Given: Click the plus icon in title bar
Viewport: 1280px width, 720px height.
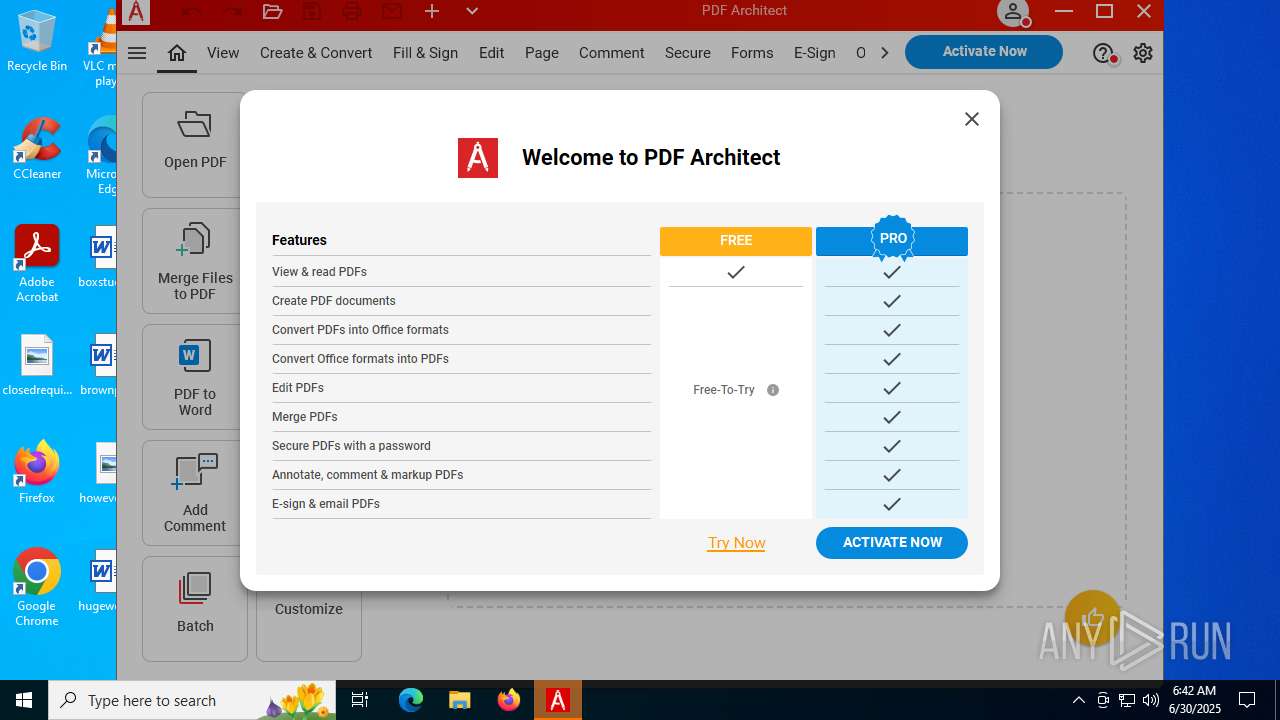Looking at the screenshot, I should coord(432,12).
